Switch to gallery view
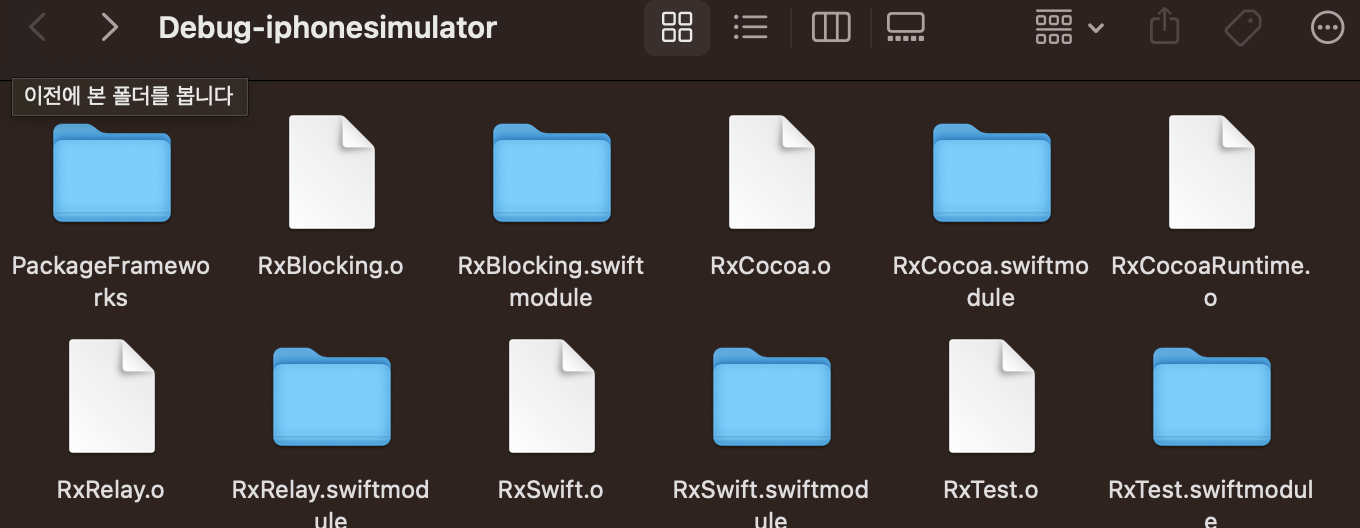This screenshot has width=1360, height=528. (x=906, y=28)
